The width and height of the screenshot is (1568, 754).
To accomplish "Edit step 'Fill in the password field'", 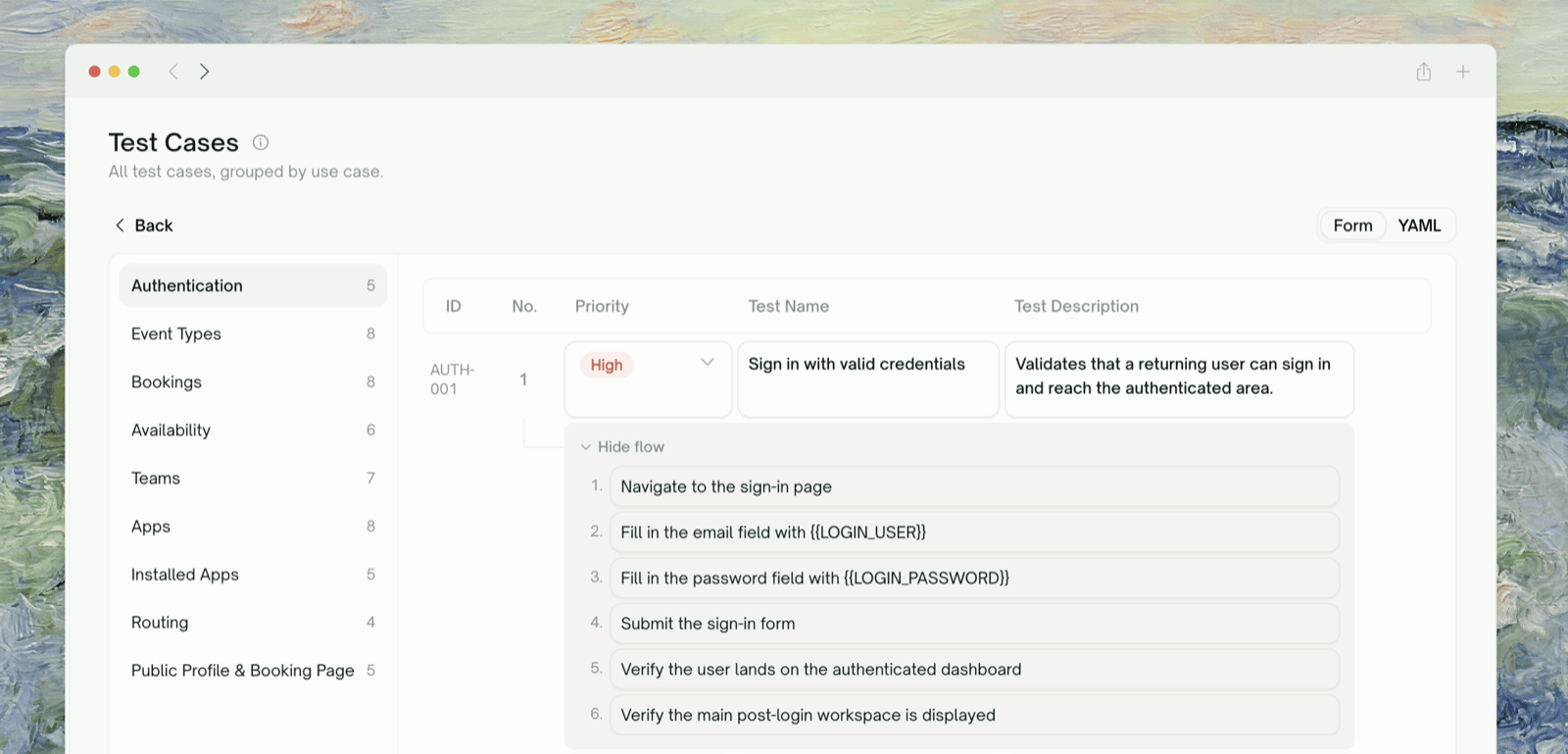I will tap(975, 578).
